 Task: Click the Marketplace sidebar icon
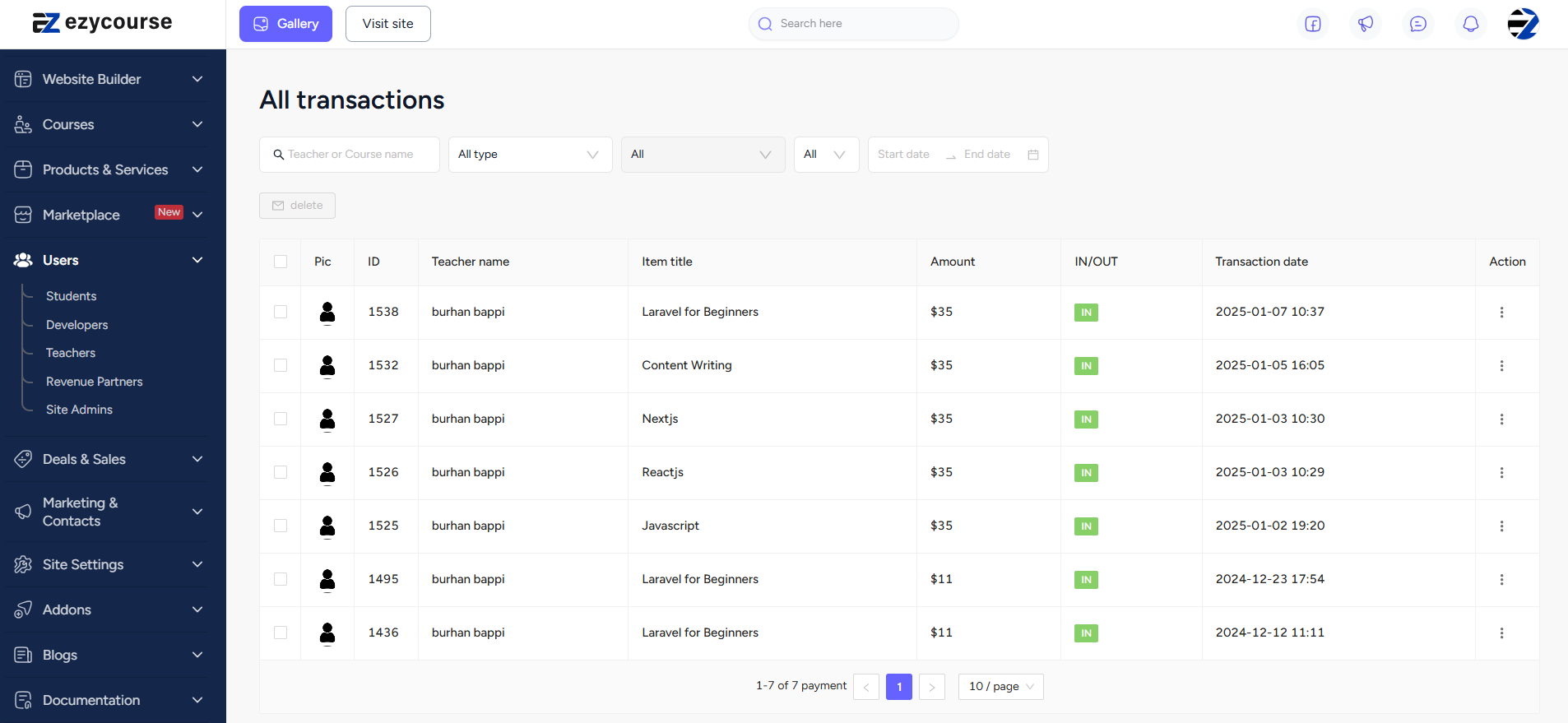[x=23, y=215]
